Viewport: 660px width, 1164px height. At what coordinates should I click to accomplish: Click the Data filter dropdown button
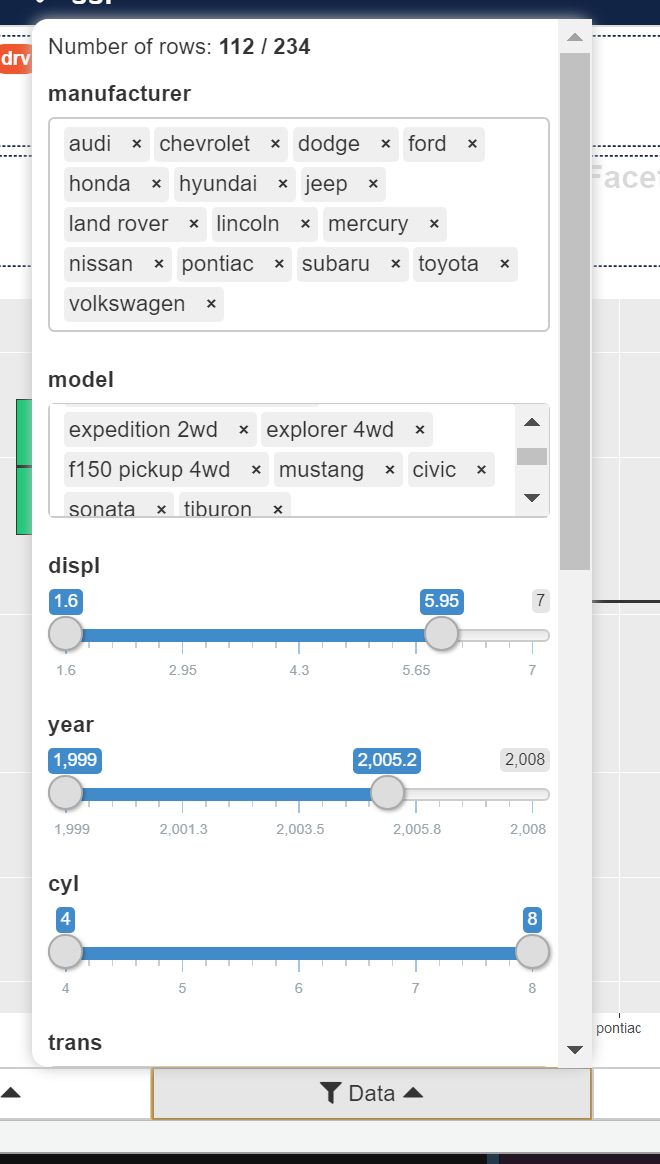coord(372,1094)
